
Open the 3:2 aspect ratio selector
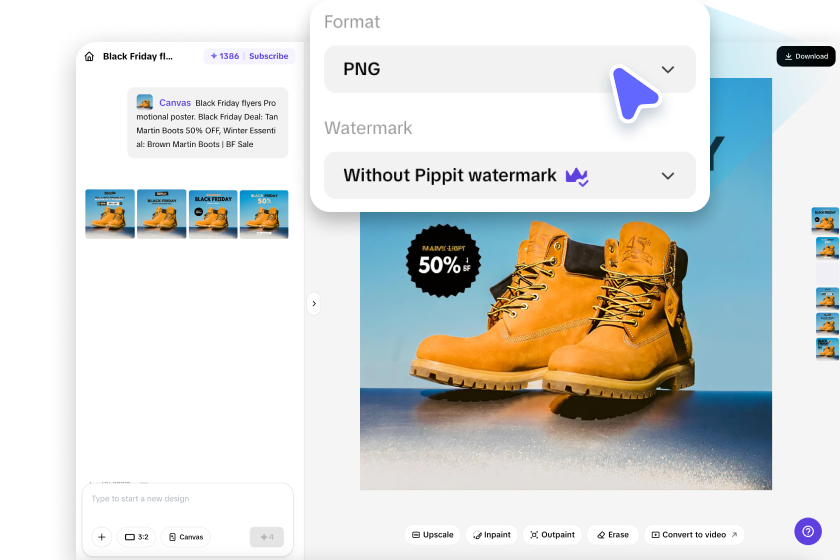tap(137, 537)
